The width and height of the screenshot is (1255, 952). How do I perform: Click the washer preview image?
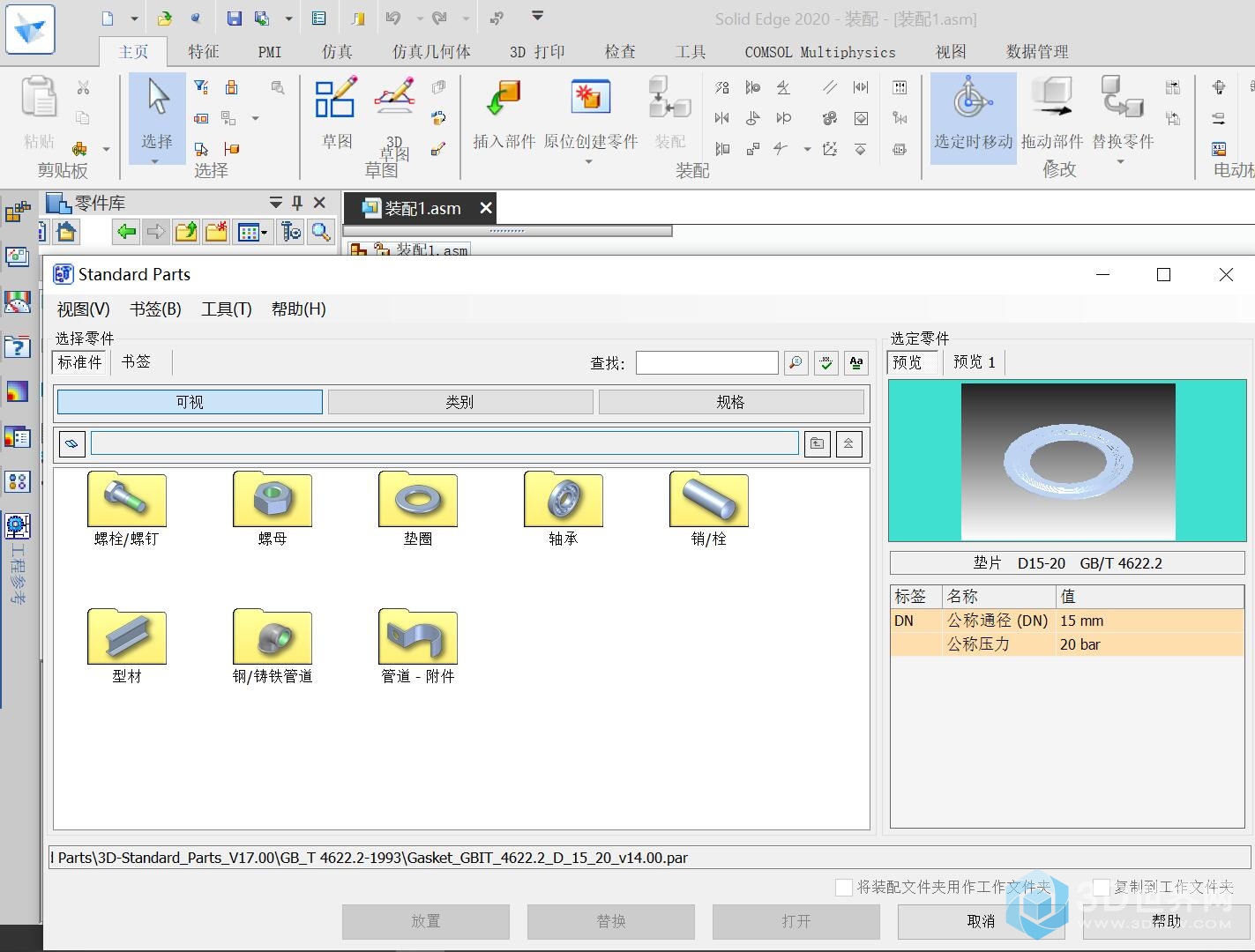coord(1068,461)
